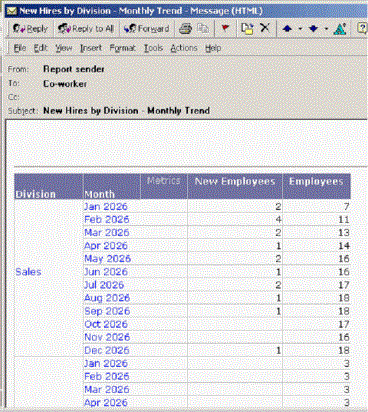The image size is (368, 412).
Task: Click the envelope icon in the title bar
Action: [x=12, y=11]
